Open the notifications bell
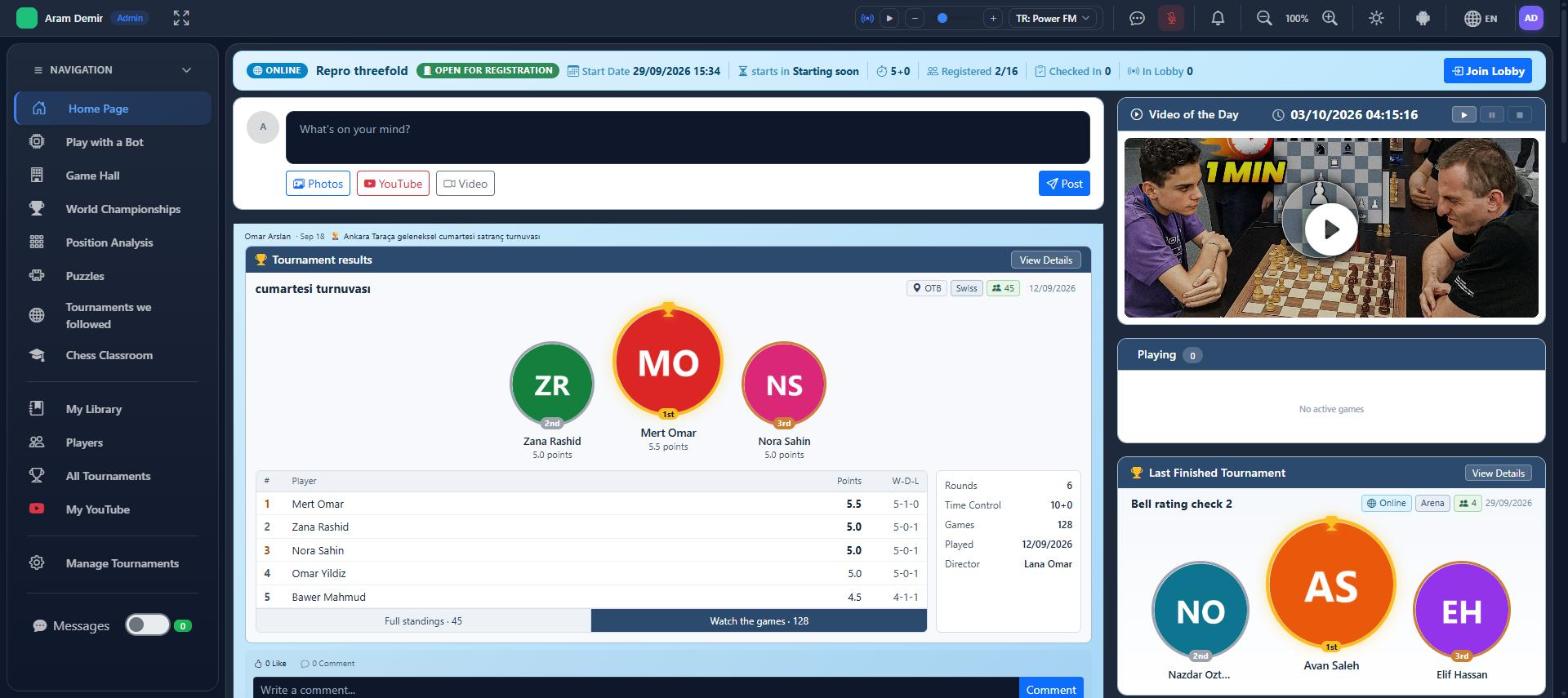 coord(1217,18)
